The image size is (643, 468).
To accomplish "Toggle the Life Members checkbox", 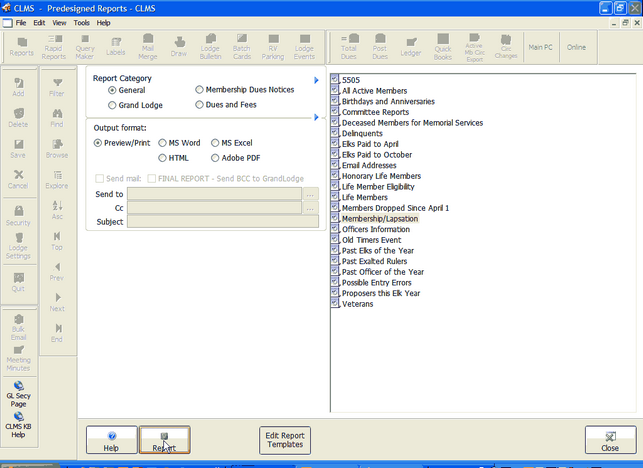I will click(x=335, y=197).
